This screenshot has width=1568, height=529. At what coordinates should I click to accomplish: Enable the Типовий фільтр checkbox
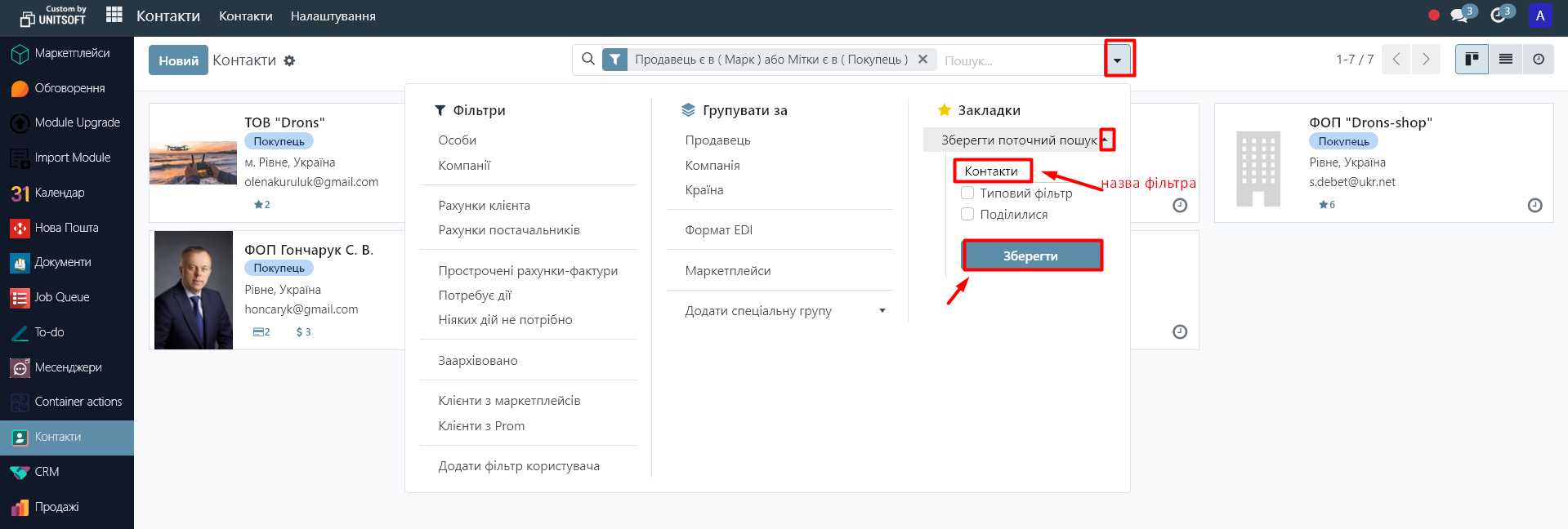(x=967, y=193)
